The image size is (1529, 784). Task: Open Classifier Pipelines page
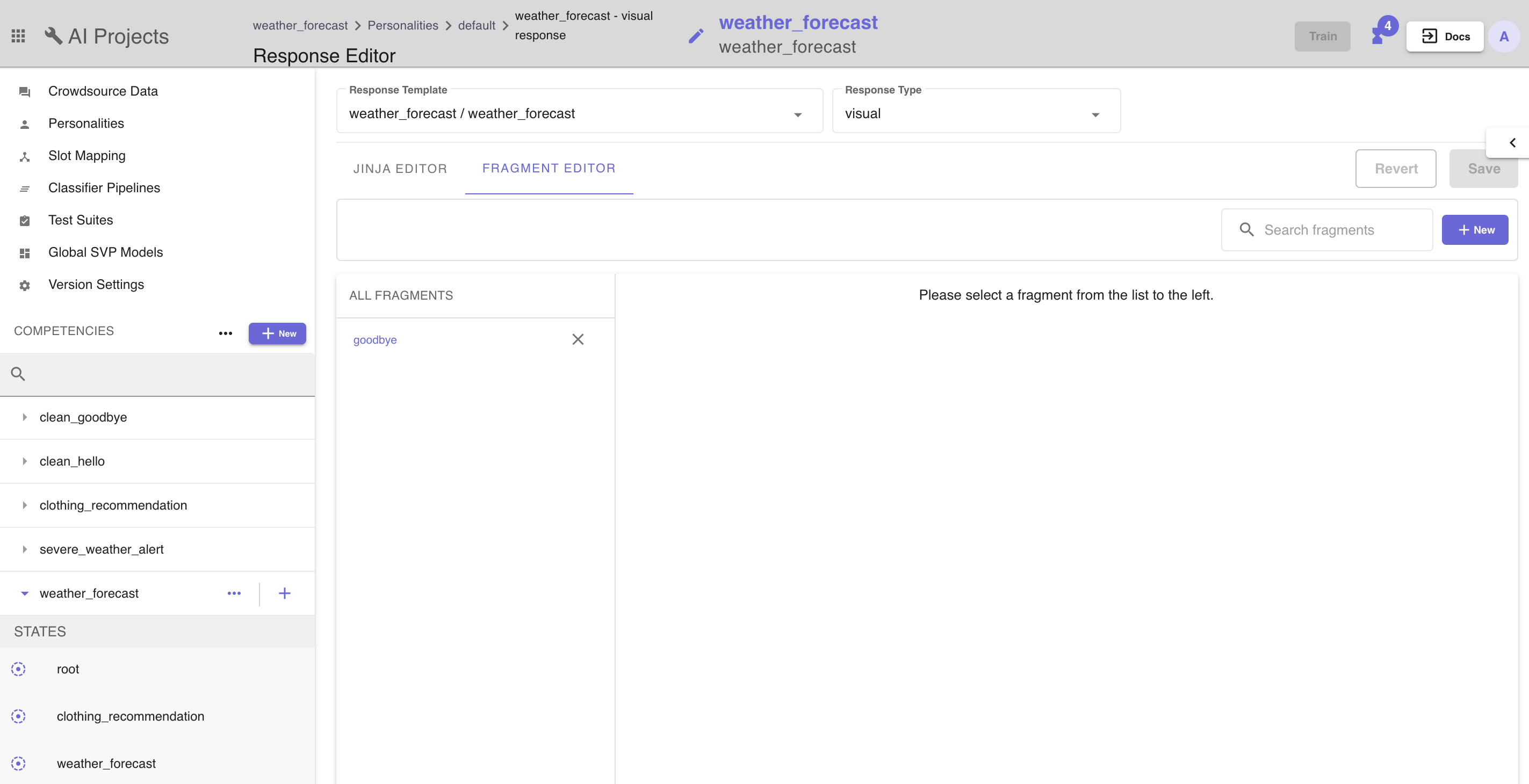[104, 187]
